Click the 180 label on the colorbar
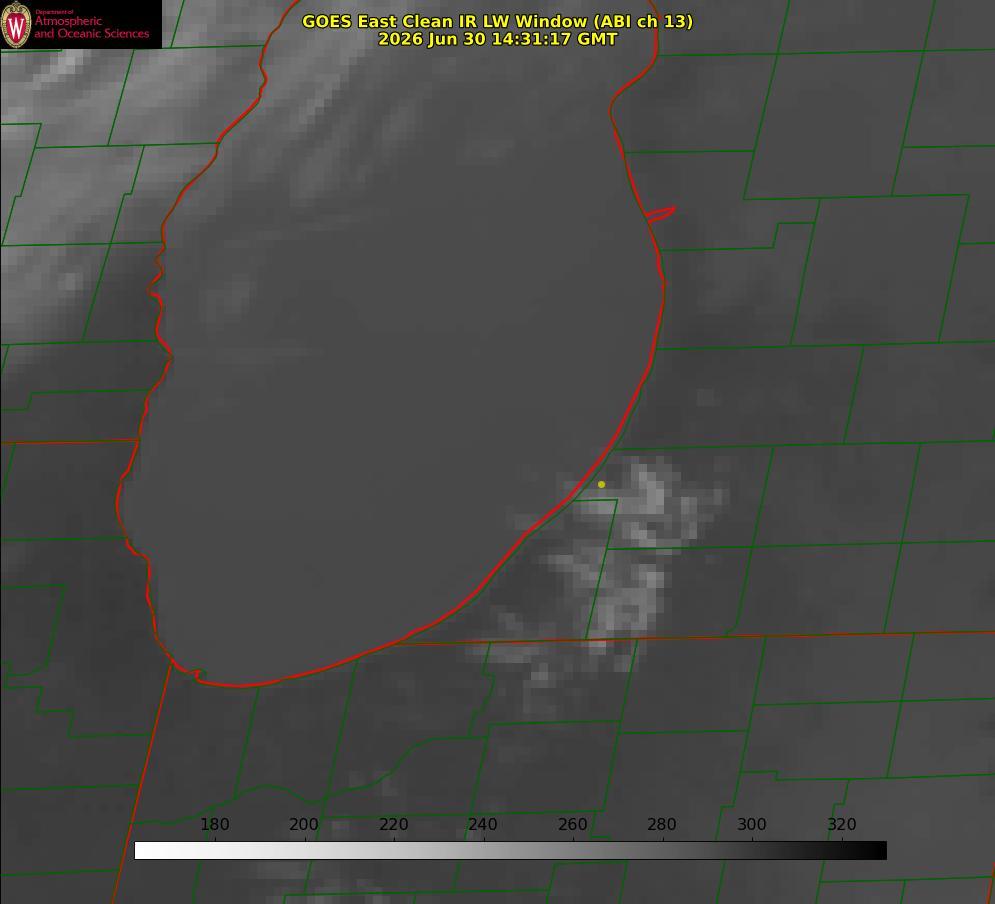The width and height of the screenshot is (995, 904). coord(214,824)
